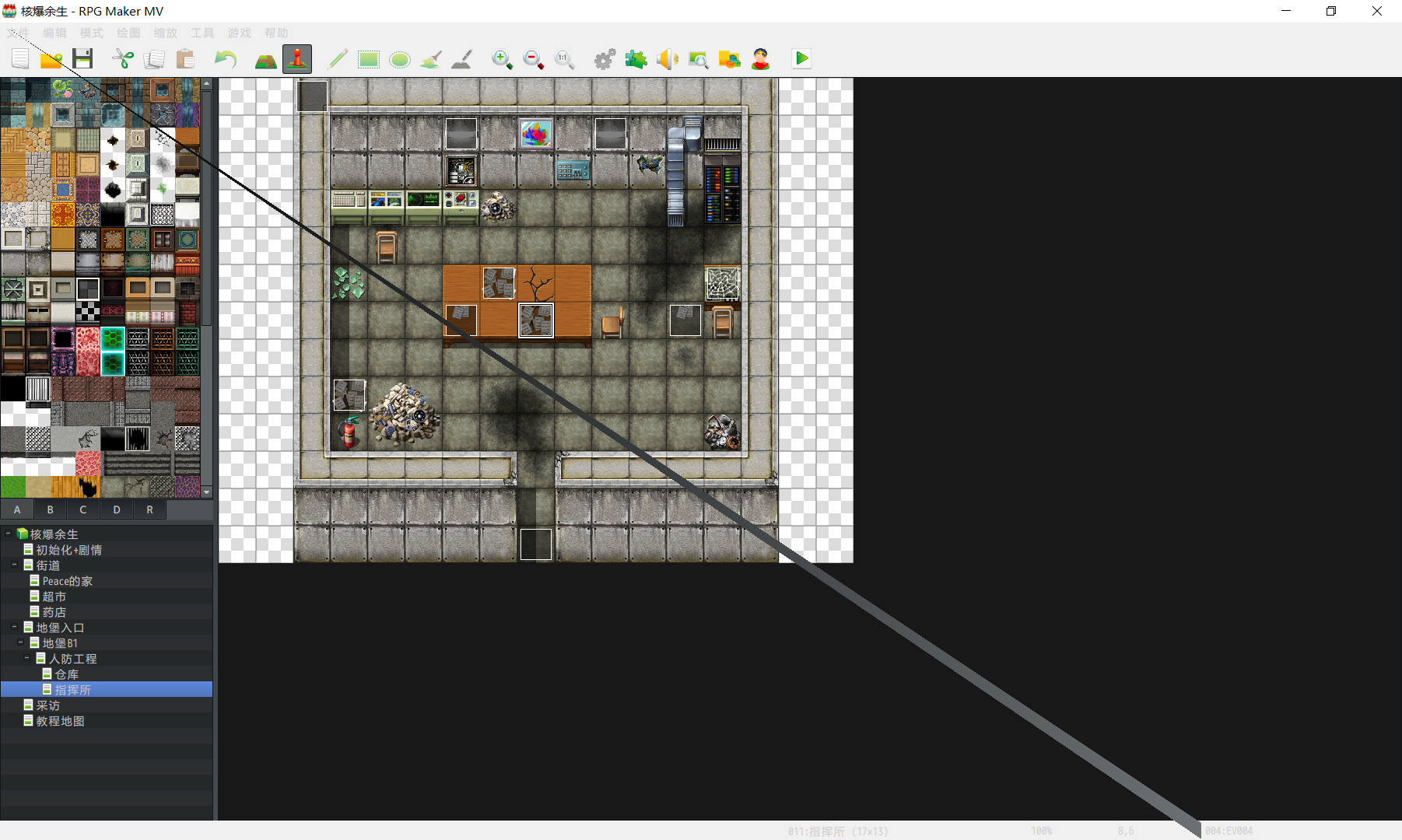Collapse the 核爆余生 root node

click(x=9, y=534)
